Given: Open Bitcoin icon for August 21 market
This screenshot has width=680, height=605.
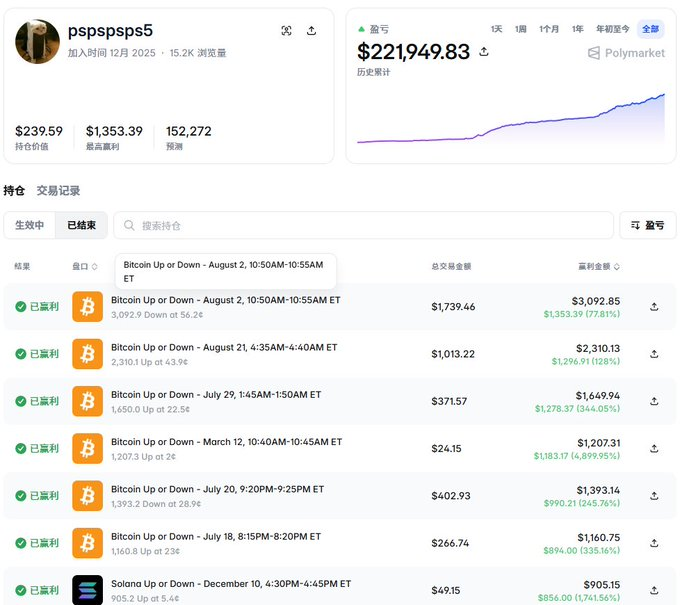Looking at the screenshot, I should tap(88, 354).
